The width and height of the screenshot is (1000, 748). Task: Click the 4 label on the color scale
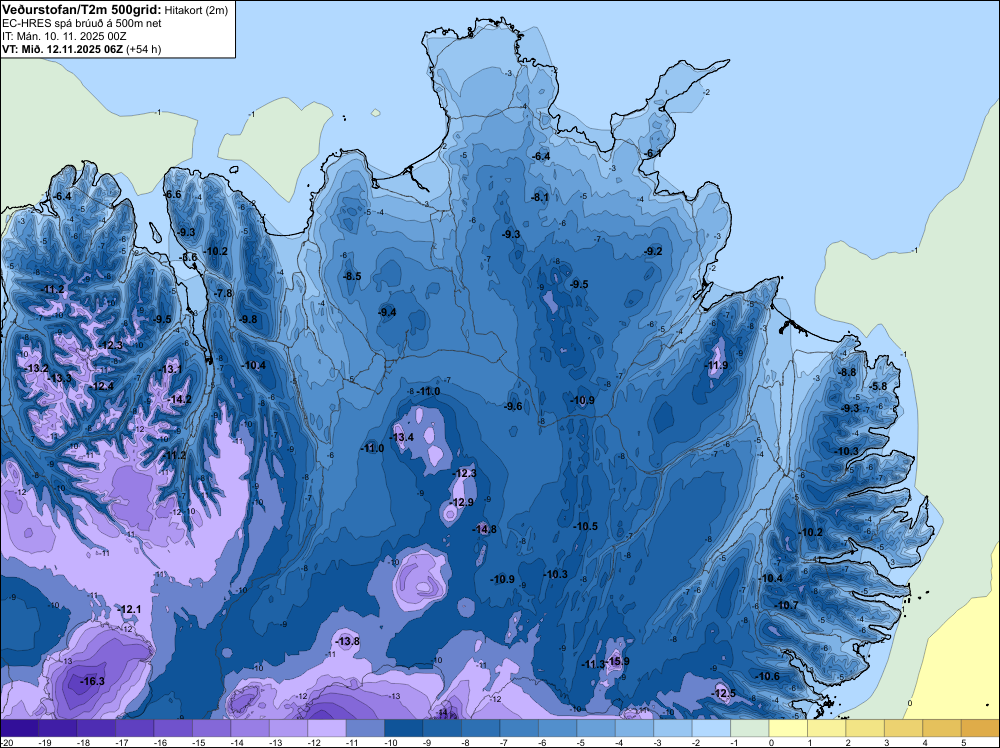click(925, 742)
